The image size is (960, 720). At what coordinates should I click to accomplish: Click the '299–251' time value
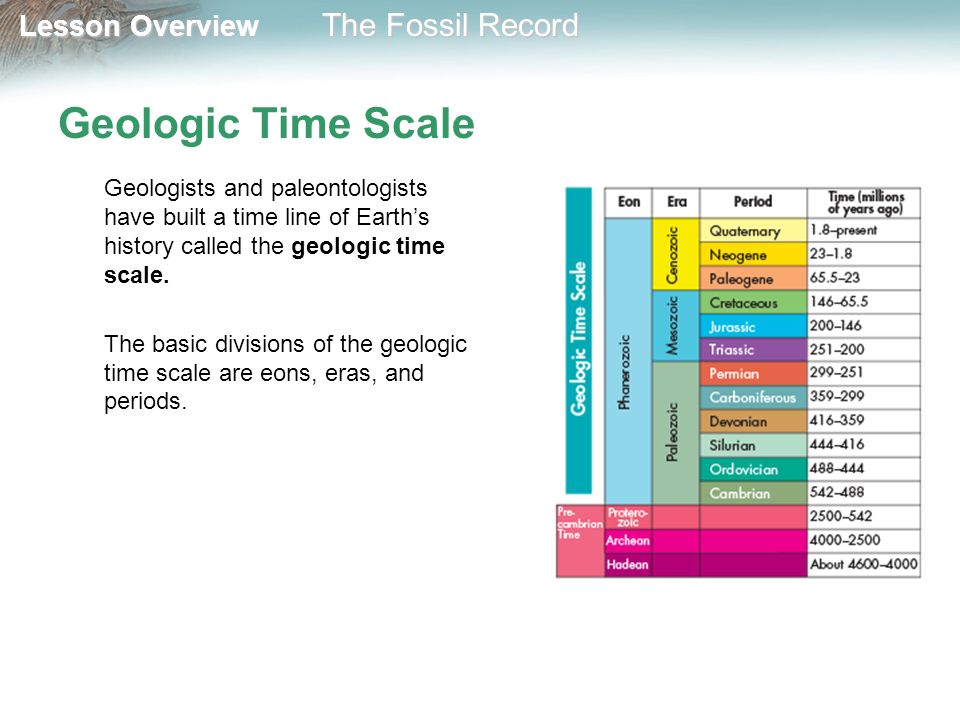tap(836, 372)
